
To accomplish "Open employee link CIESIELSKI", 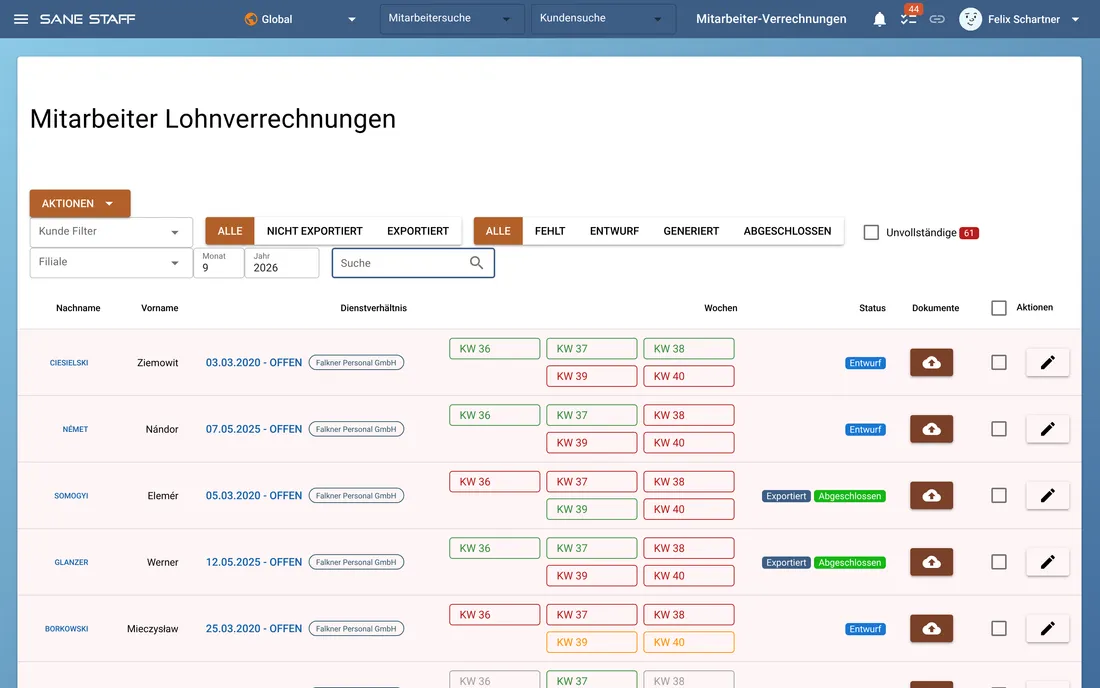I will tap(69, 363).
